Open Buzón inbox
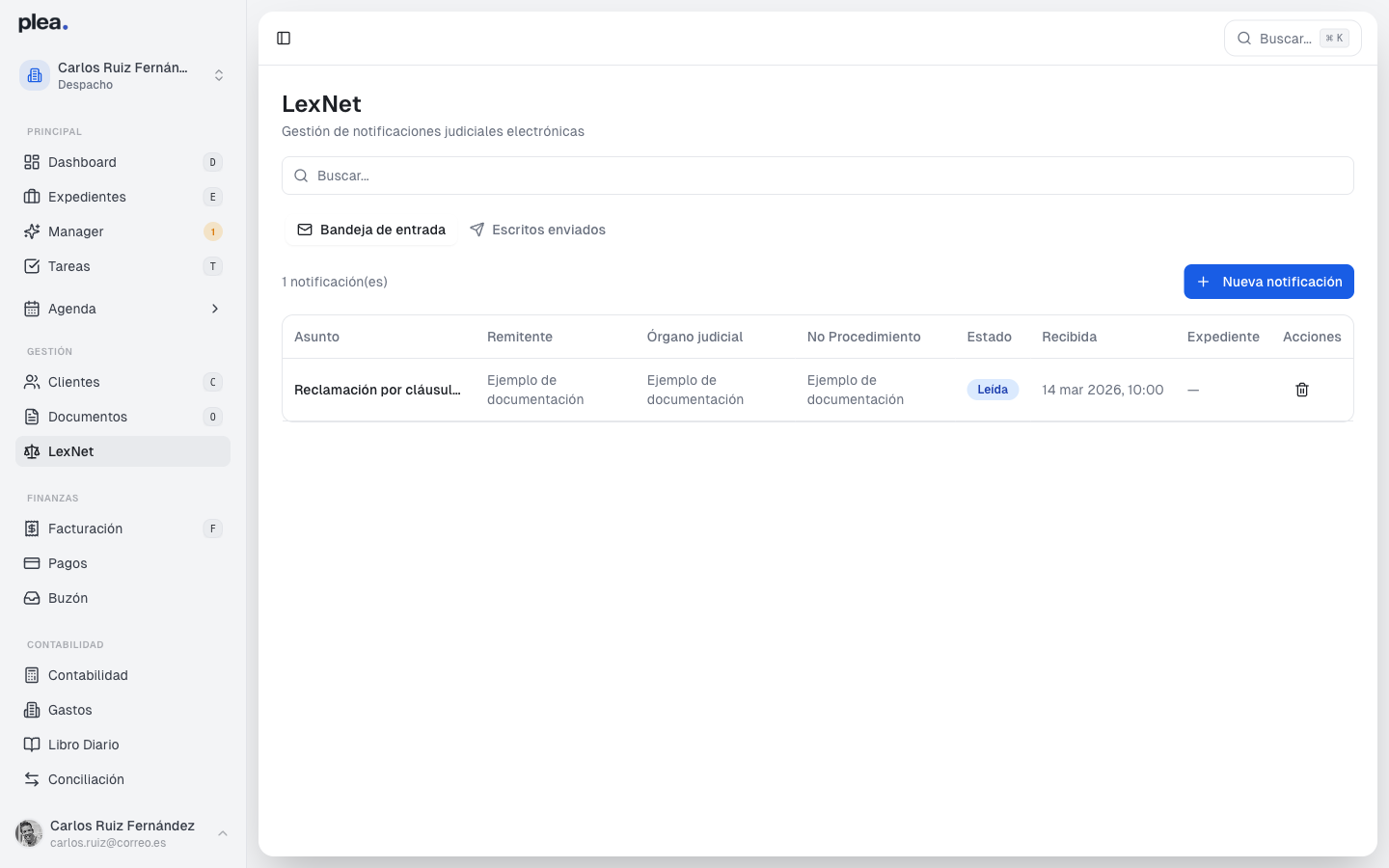Screen dimensions: 1389x868 pyautogui.click(x=123, y=598)
